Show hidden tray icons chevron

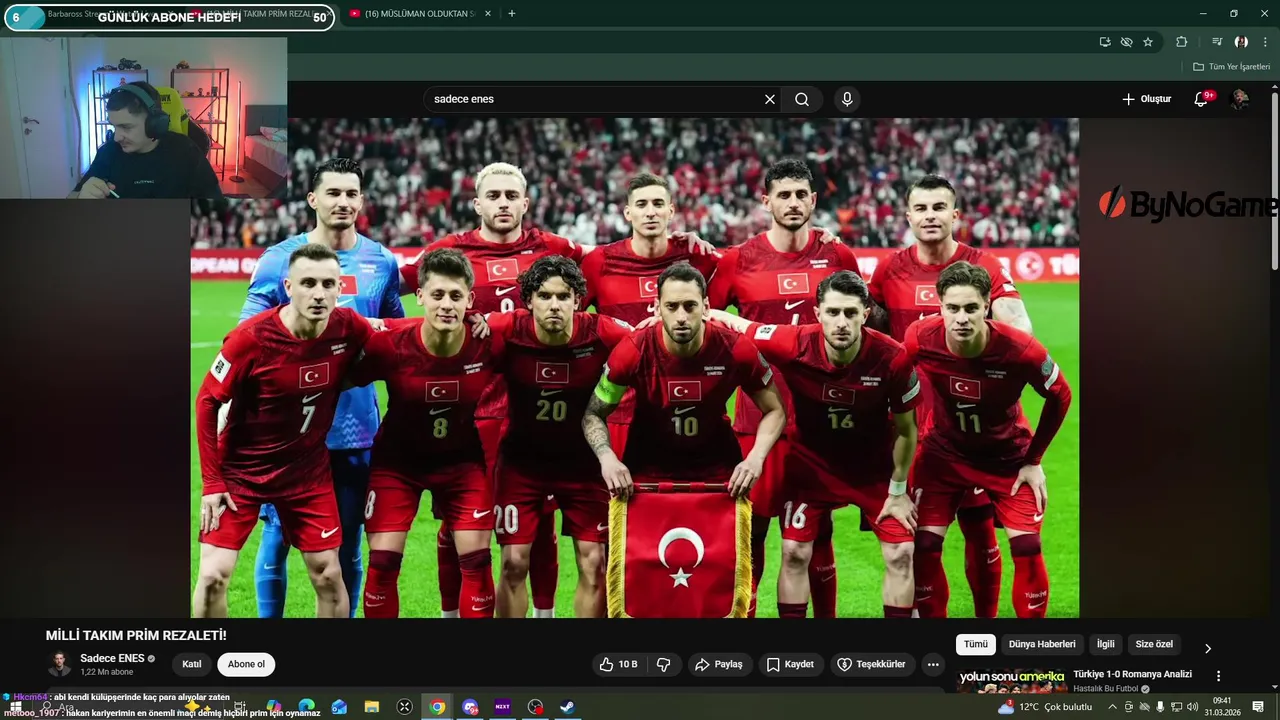tap(1112, 707)
